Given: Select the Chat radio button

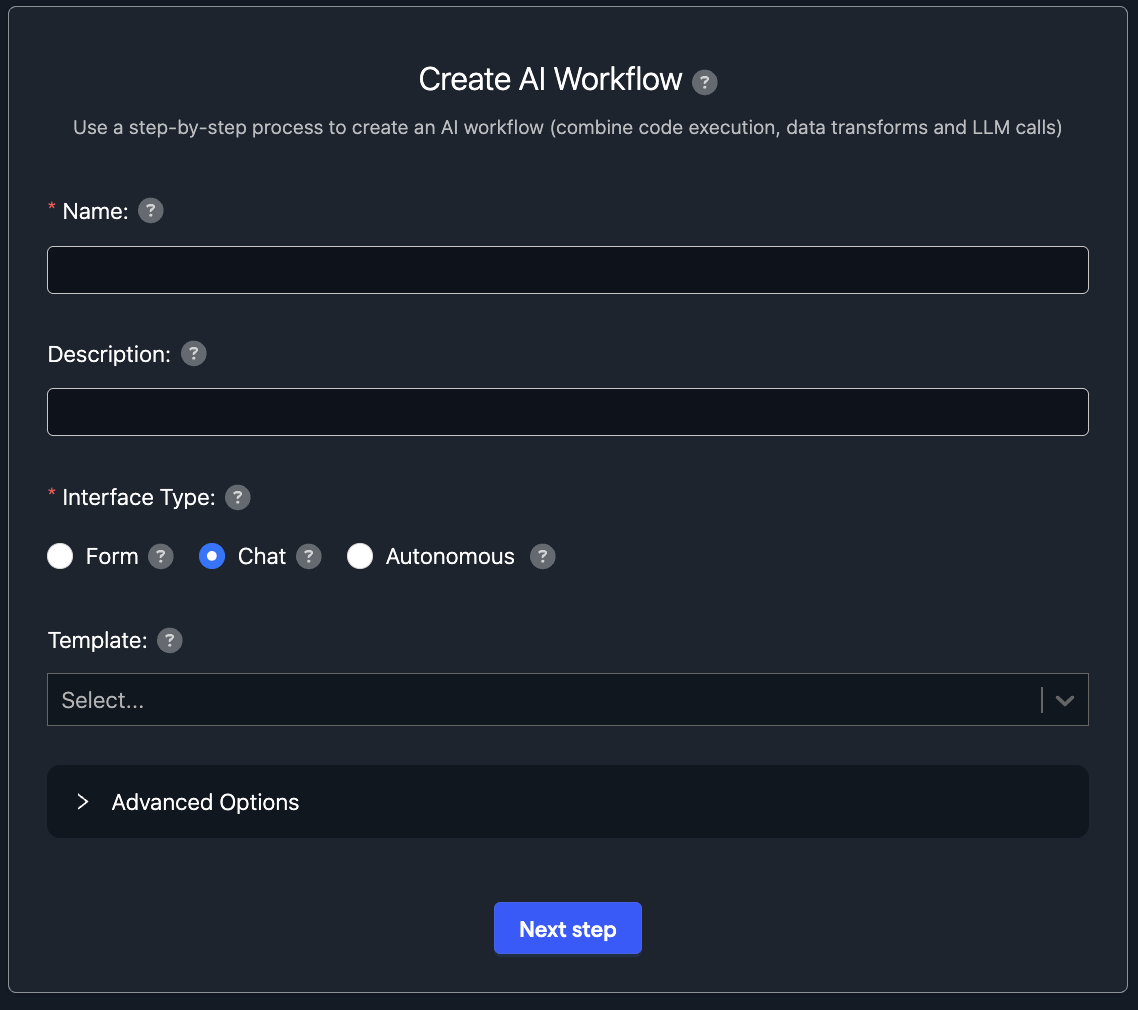Looking at the screenshot, I should coord(212,557).
